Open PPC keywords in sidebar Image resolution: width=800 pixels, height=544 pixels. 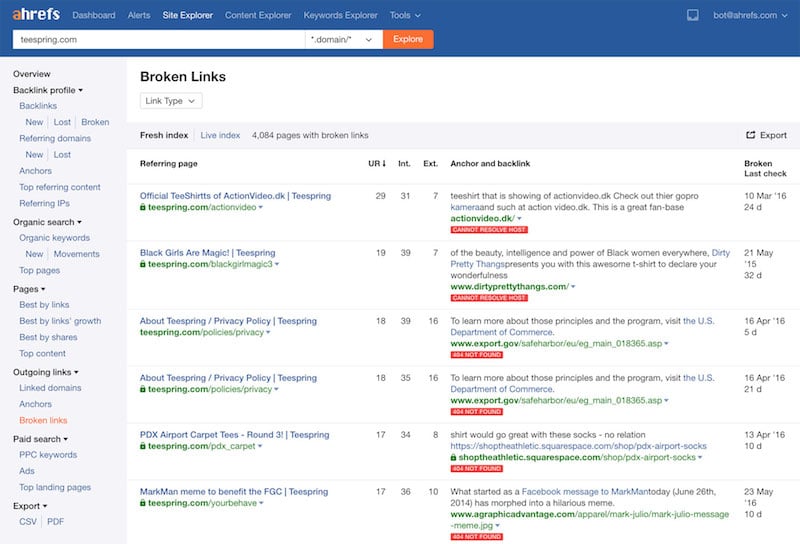pos(48,455)
